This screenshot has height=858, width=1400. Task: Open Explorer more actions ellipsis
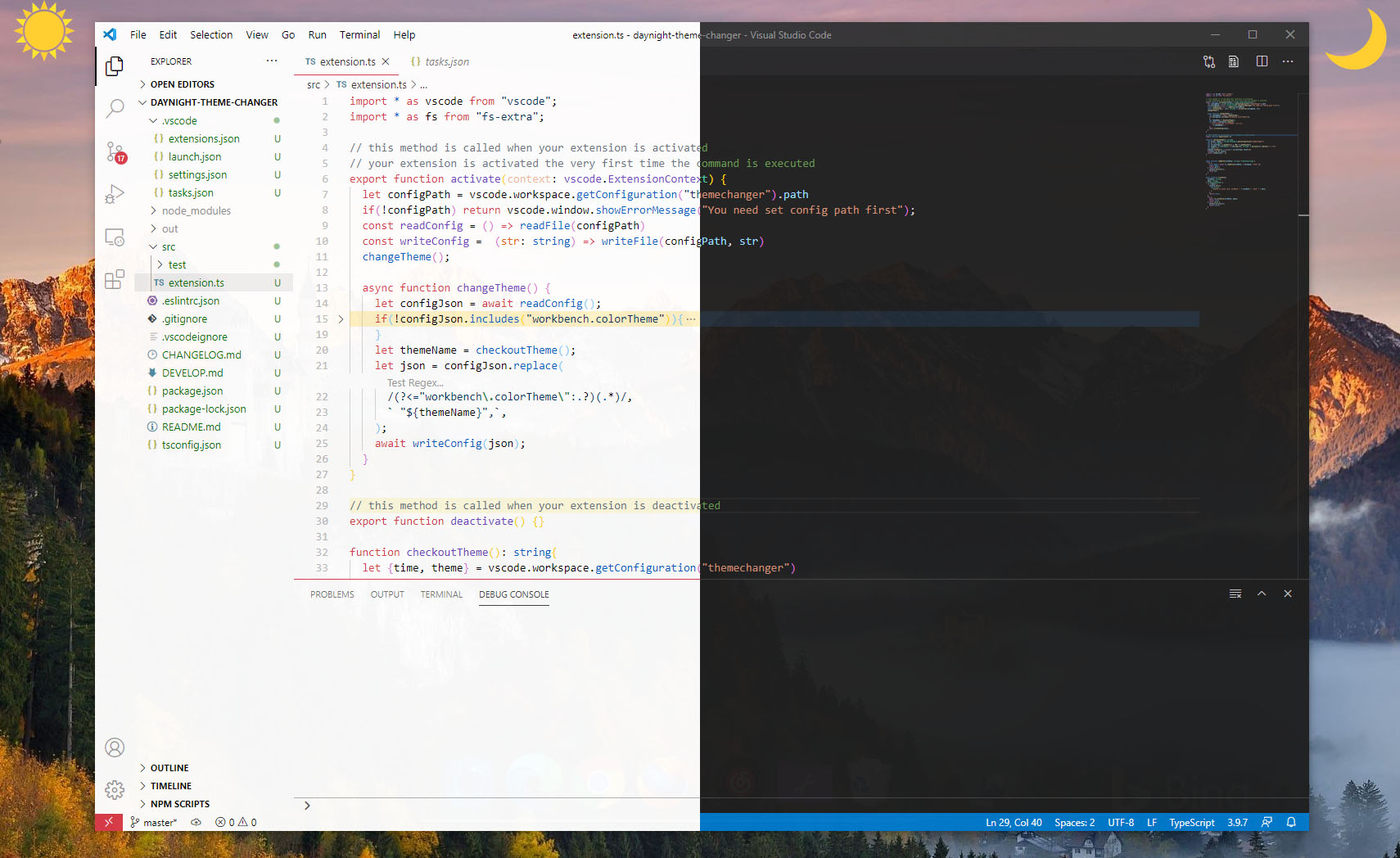click(x=272, y=61)
